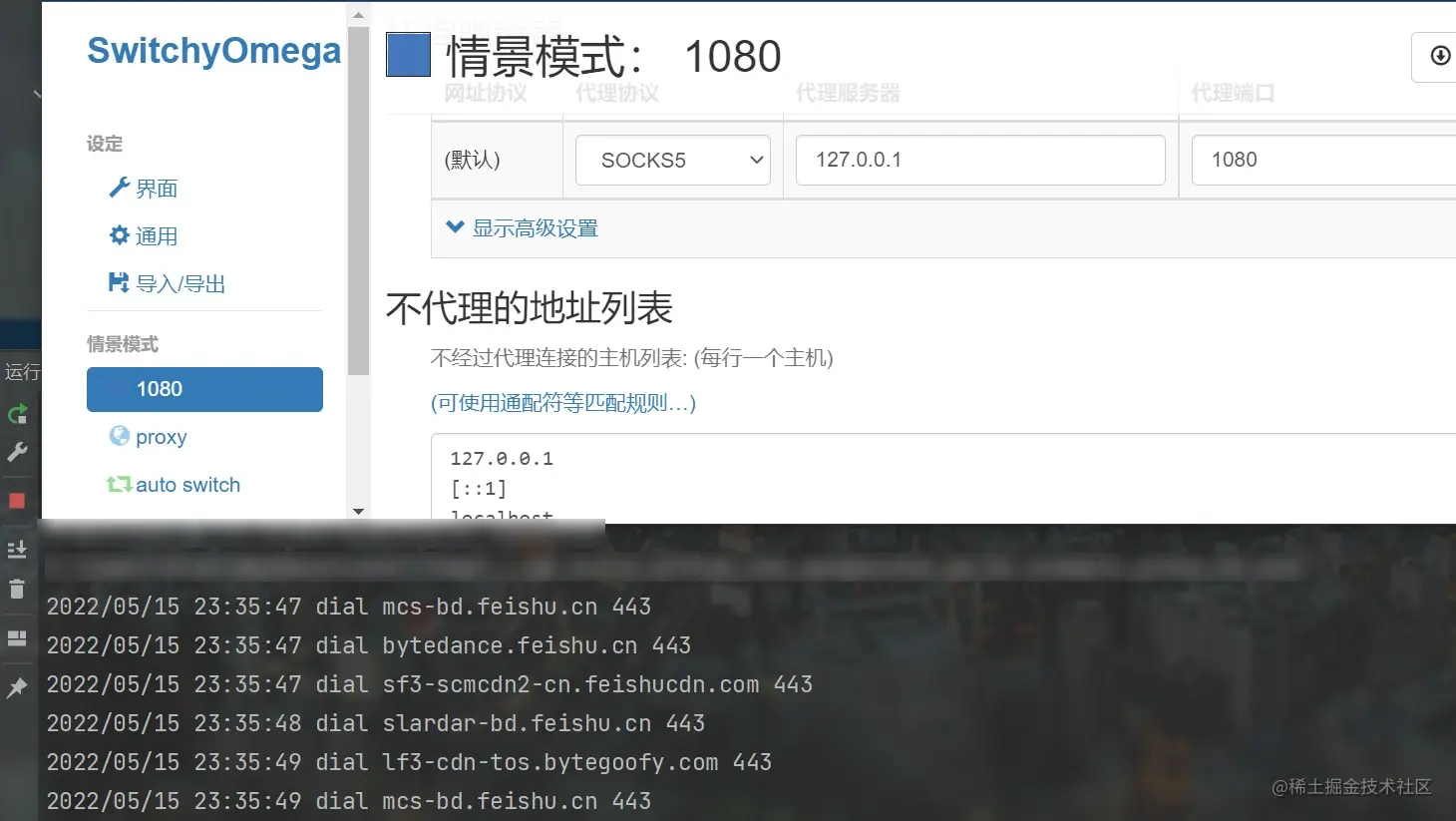Viewport: 1456px width, 821px height.
Task: Click the wrench icon beside 界面
Action: pos(119,188)
